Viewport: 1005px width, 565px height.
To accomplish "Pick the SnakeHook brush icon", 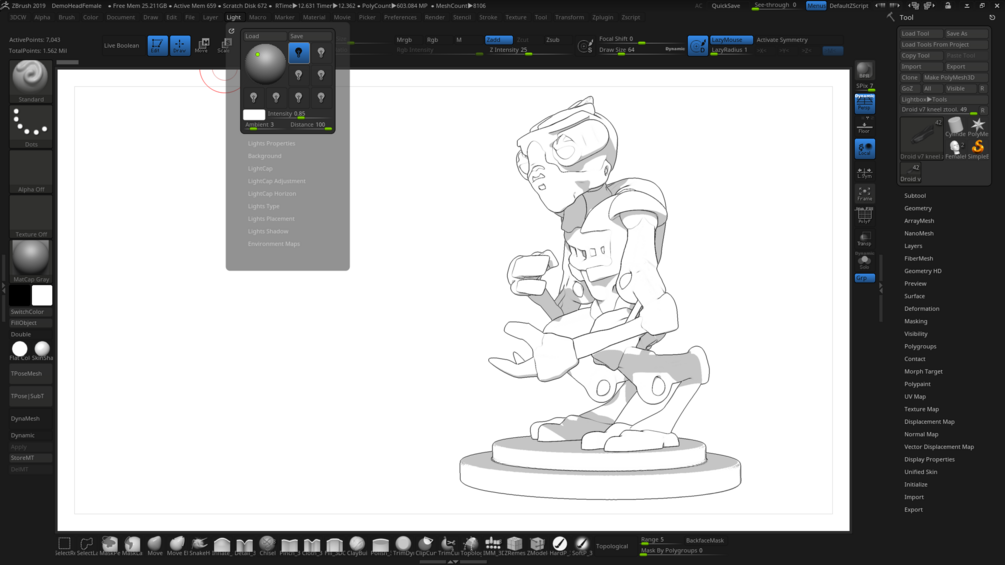I will (x=199, y=545).
